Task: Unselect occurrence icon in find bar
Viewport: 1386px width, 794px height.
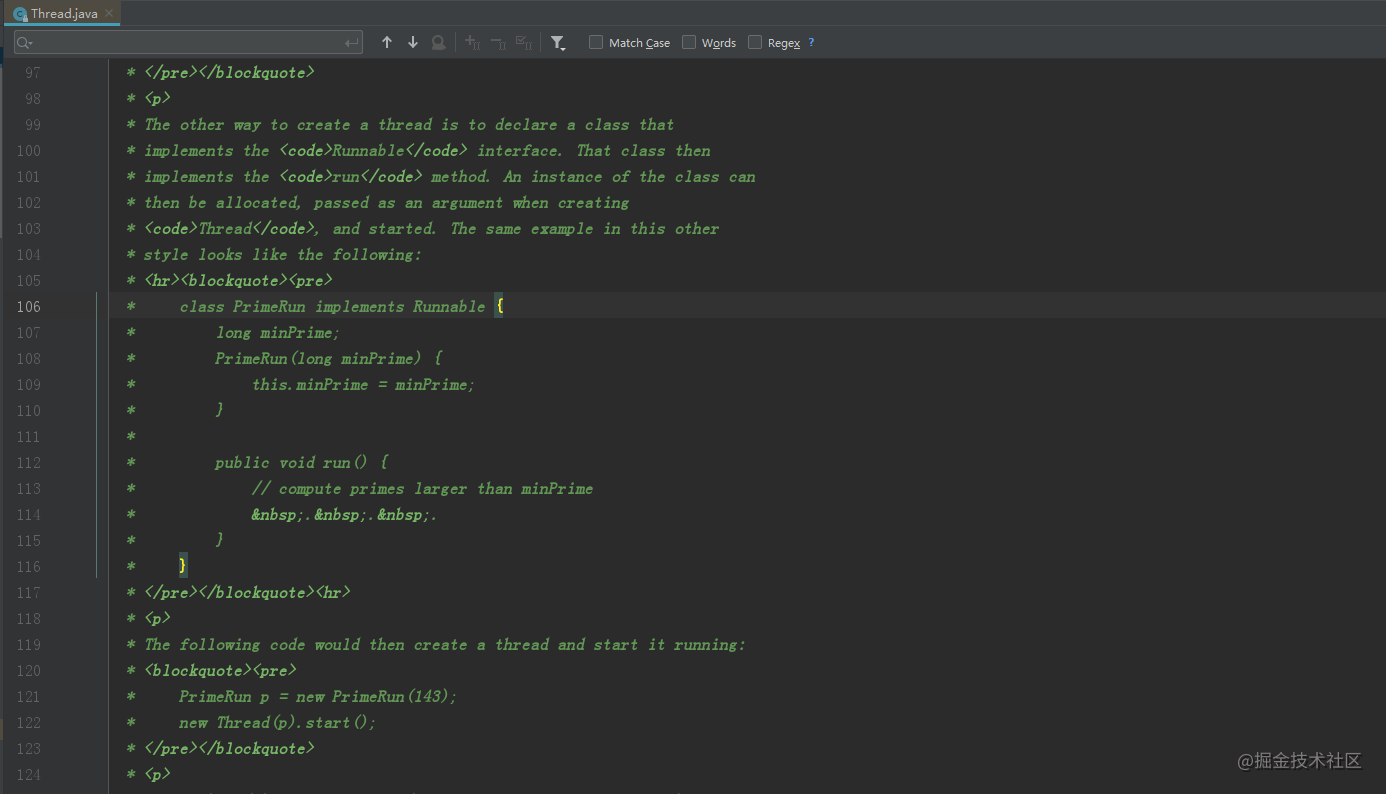Action: [498, 42]
